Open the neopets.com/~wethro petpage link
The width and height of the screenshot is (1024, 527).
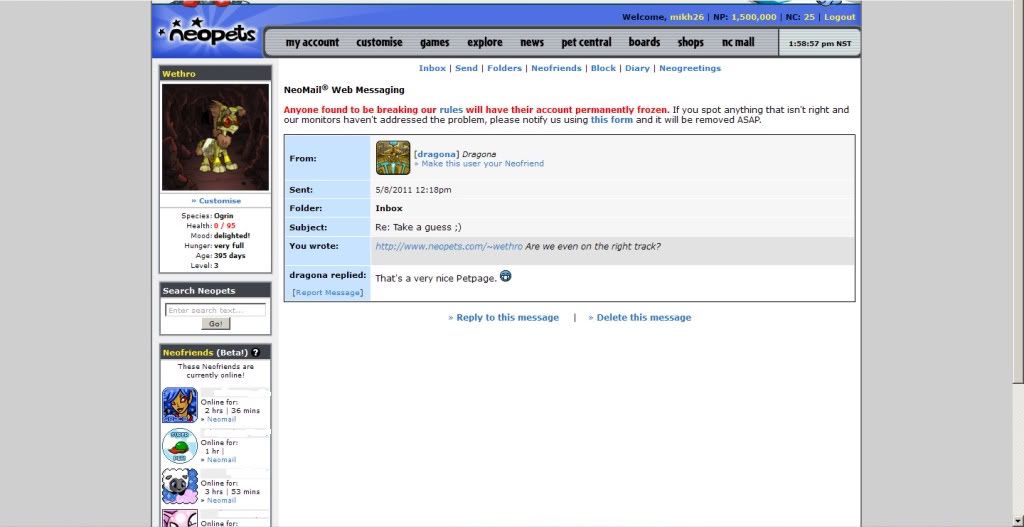click(x=449, y=246)
